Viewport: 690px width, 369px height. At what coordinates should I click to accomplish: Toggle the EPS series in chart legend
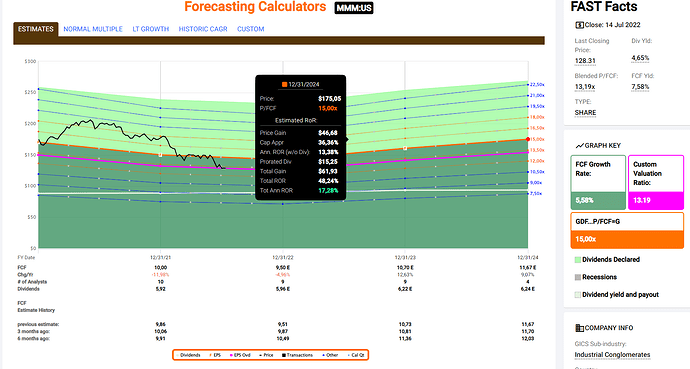[x=215, y=355]
